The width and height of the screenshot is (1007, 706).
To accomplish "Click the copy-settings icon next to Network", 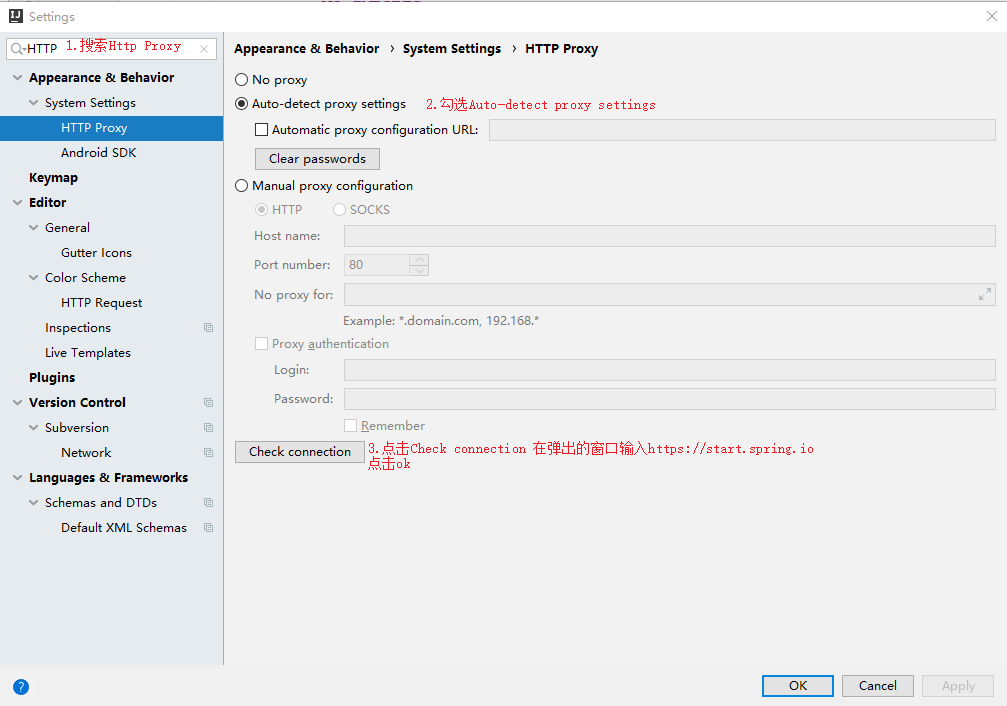I will (x=208, y=452).
